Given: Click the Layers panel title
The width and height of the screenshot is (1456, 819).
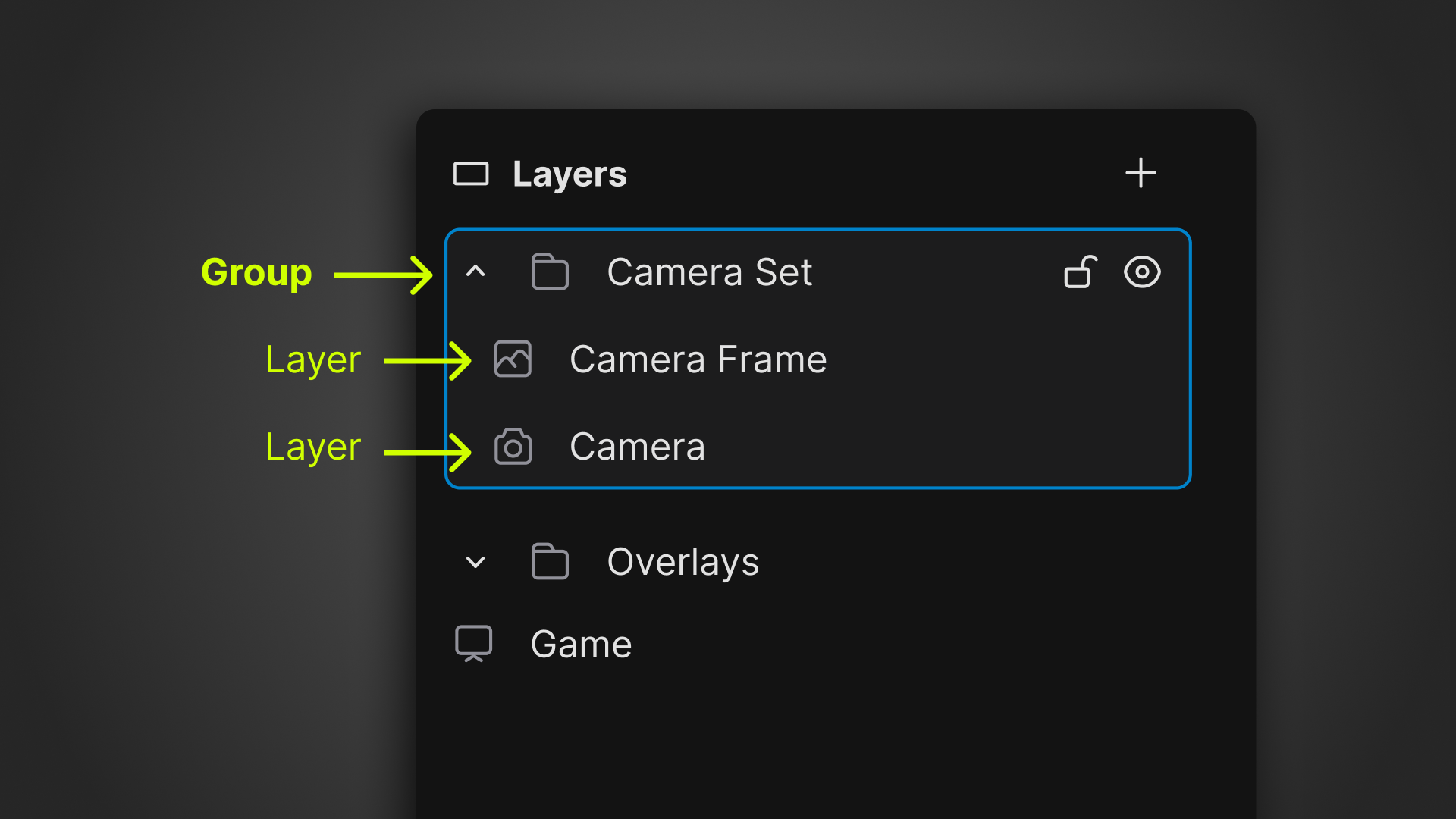Looking at the screenshot, I should (x=570, y=174).
